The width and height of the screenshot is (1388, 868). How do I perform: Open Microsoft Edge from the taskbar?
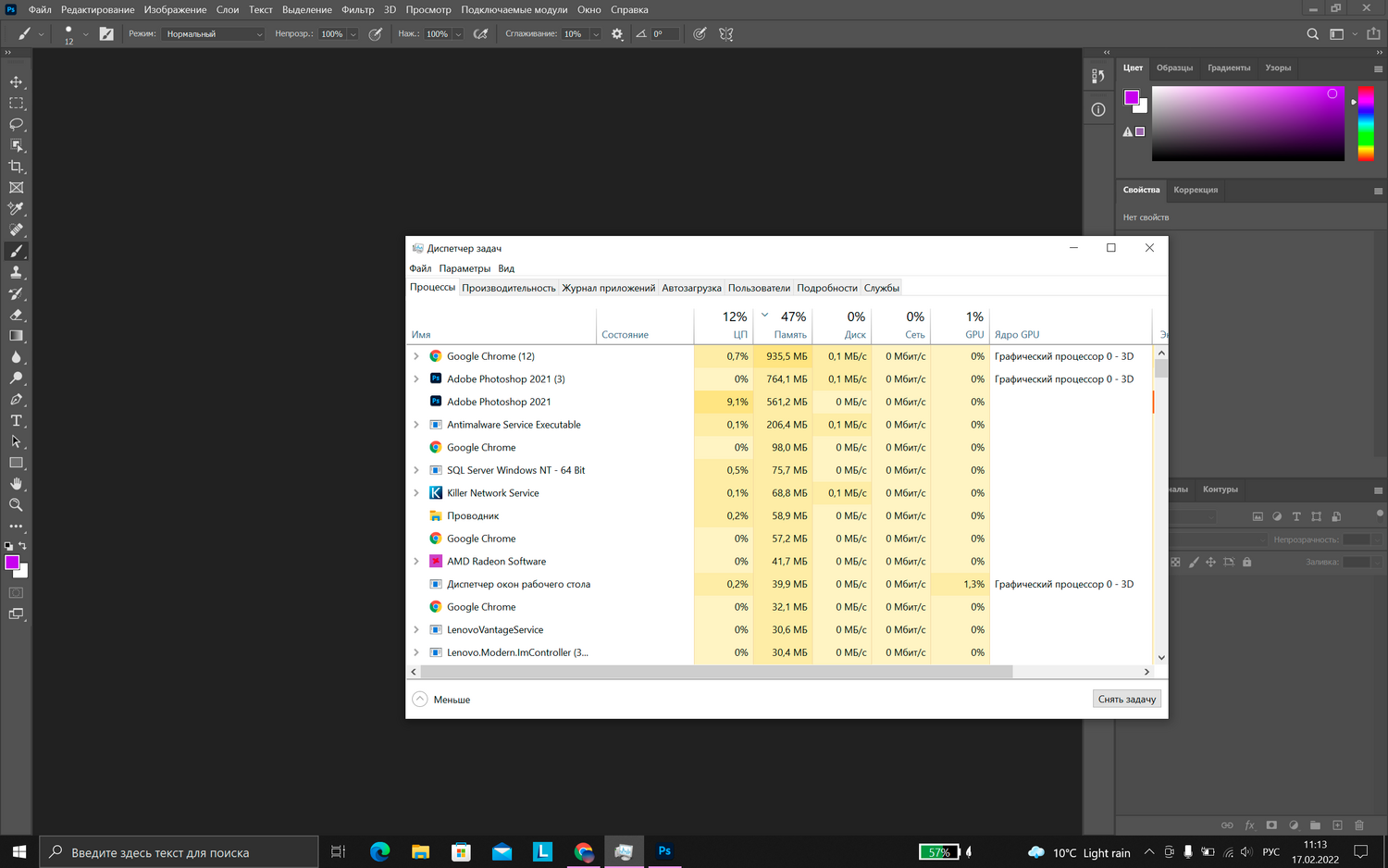(x=379, y=852)
